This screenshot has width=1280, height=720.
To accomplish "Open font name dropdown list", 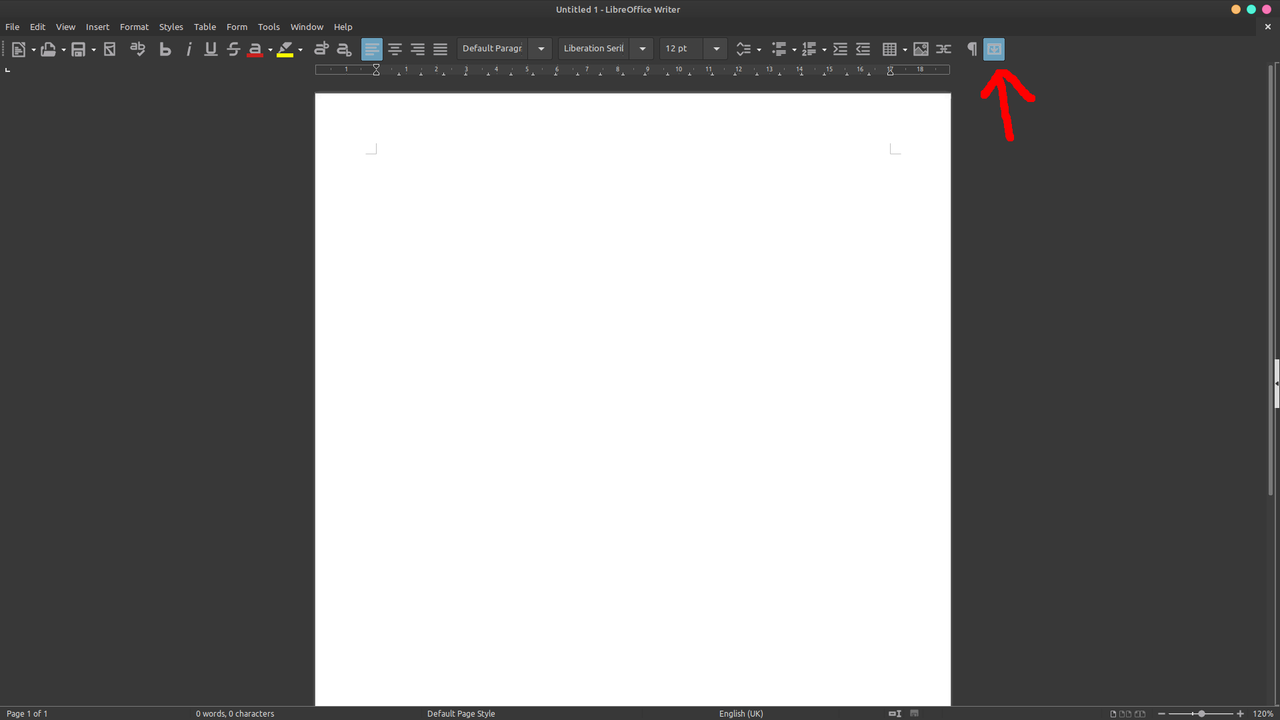I will (x=642, y=49).
